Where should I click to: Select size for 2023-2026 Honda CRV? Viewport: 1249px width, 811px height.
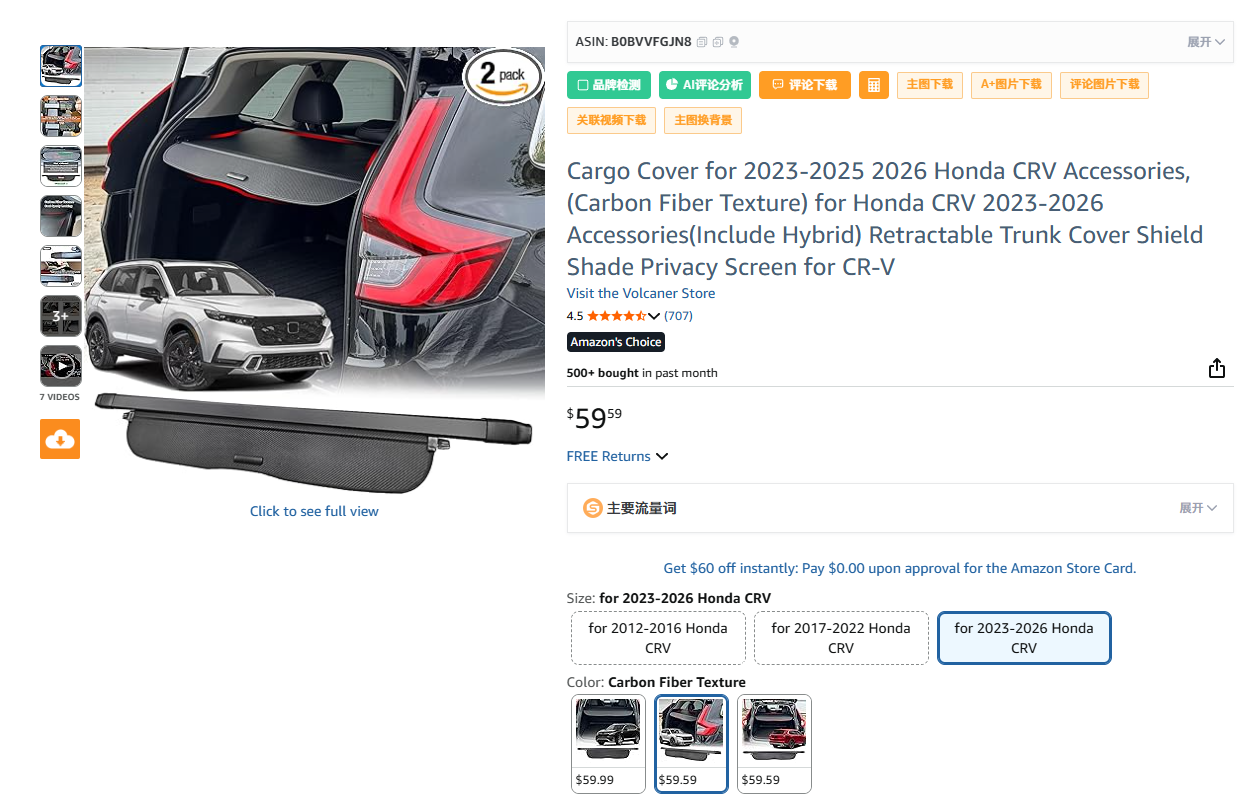coord(1024,638)
